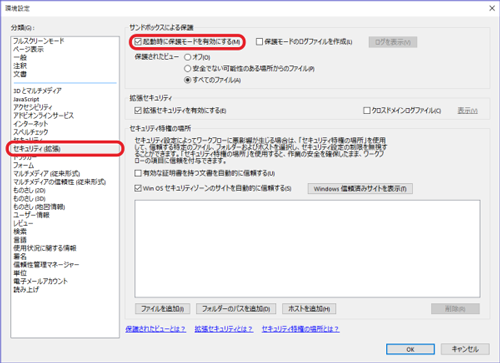Viewport: 500px width, 363px height.
Task: Click フォルダーのパスを追加 button
Action: [236, 309]
